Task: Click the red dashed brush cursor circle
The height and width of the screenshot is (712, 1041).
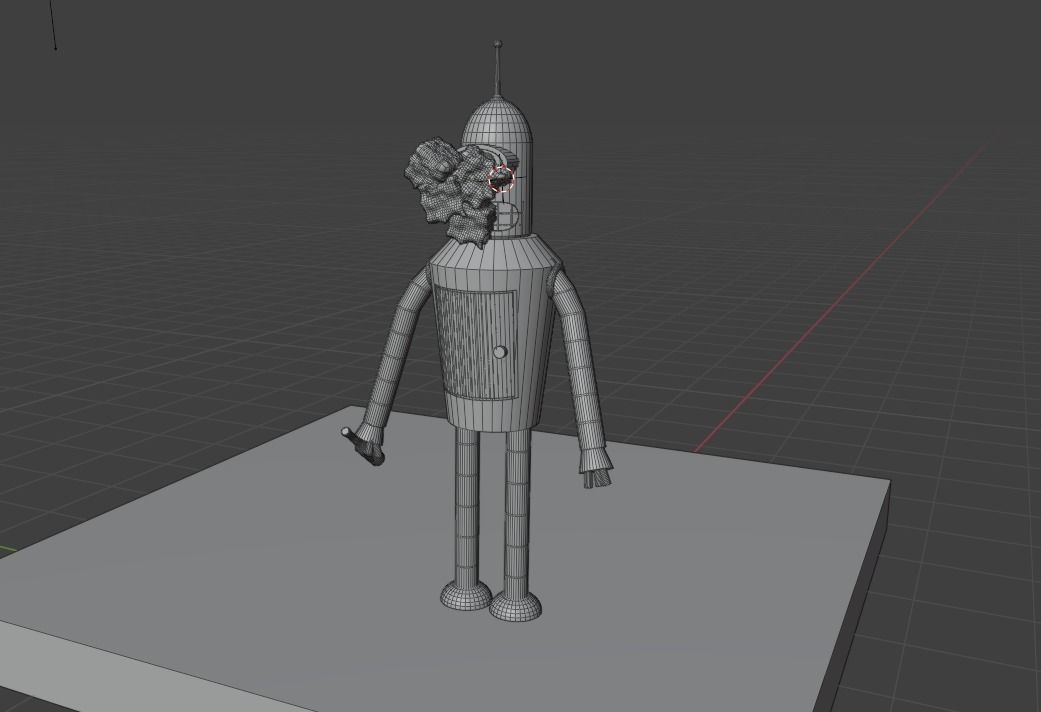Action: tap(503, 179)
